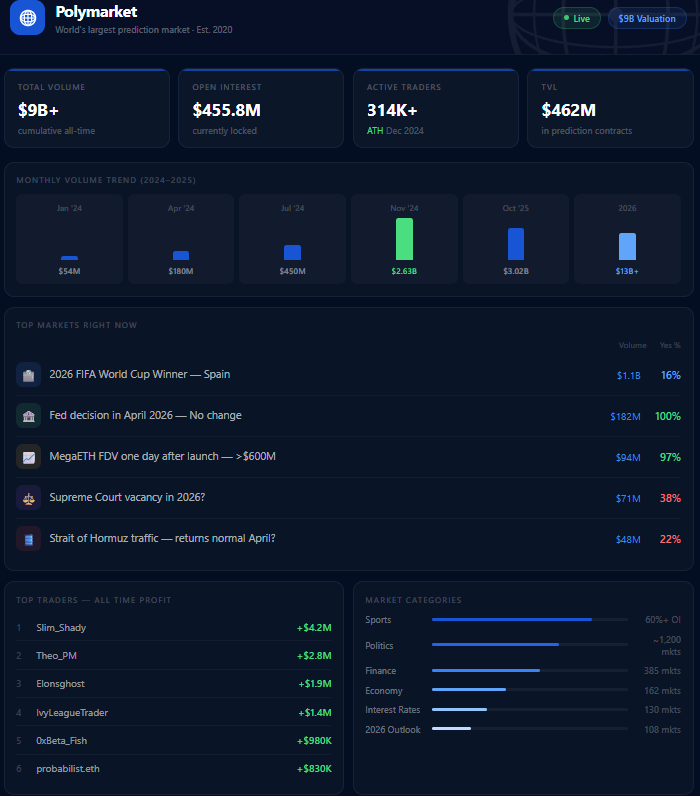Open the Total Volume stat card
This screenshot has height=796, width=700.
click(87, 108)
